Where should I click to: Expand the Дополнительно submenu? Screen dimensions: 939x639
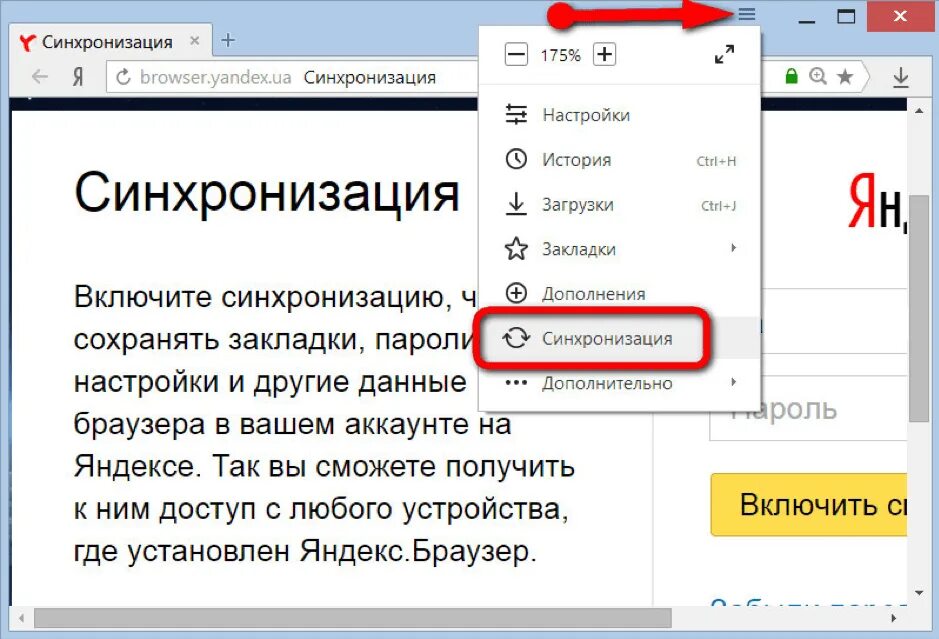click(x=620, y=383)
